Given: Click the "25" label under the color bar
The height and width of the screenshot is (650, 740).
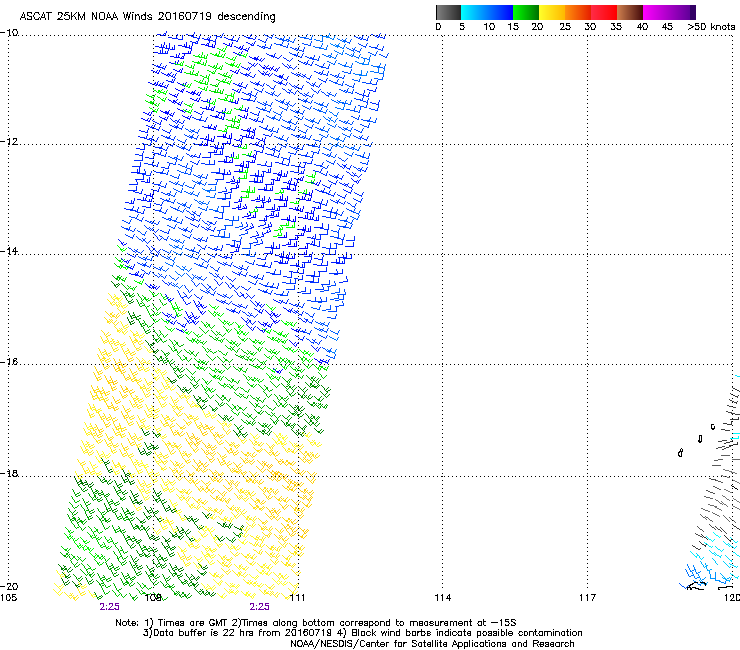Looking at the screenshot, I should point(565,27).
